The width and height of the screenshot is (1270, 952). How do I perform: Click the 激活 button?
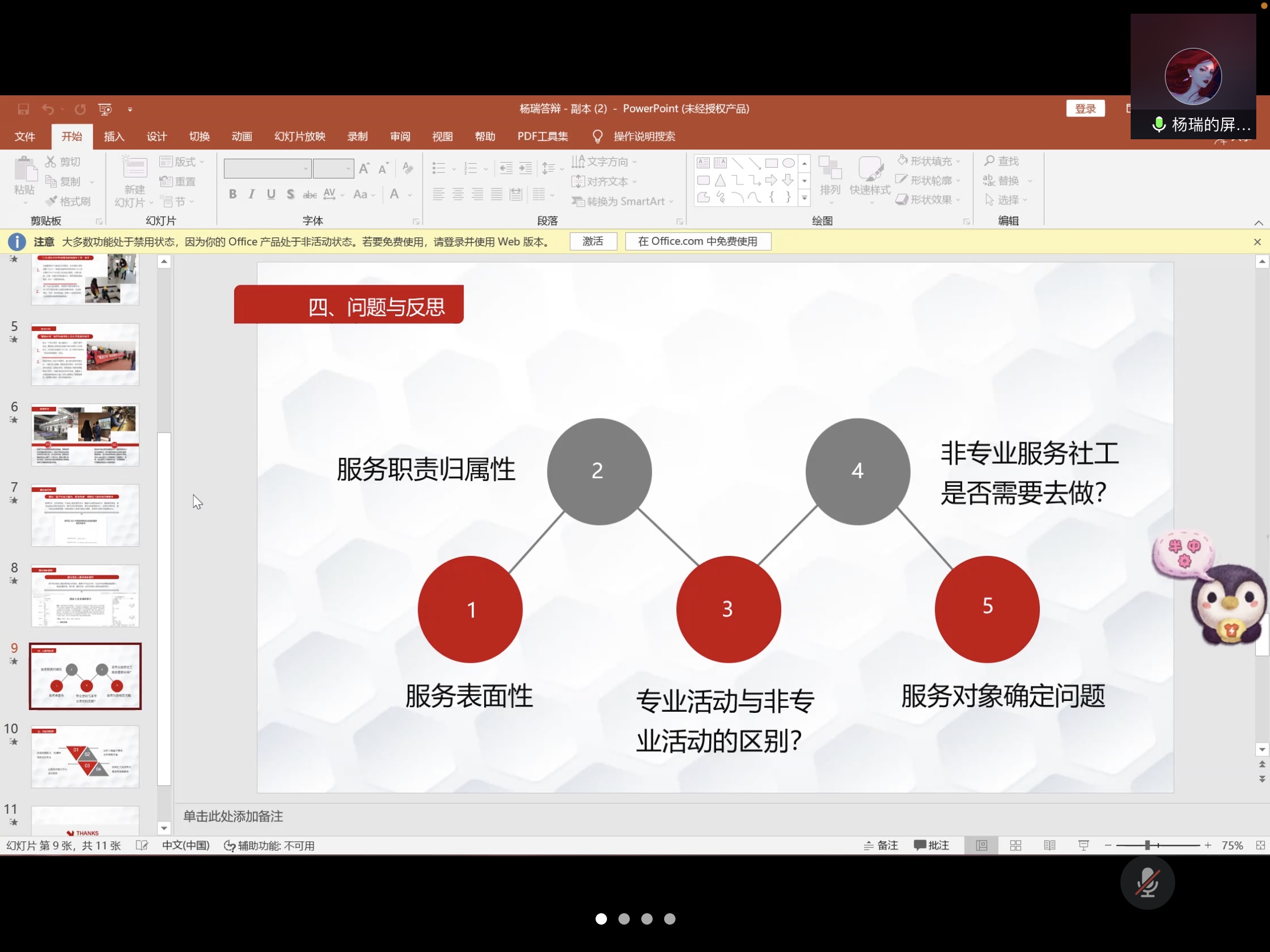tap(593, 241)
